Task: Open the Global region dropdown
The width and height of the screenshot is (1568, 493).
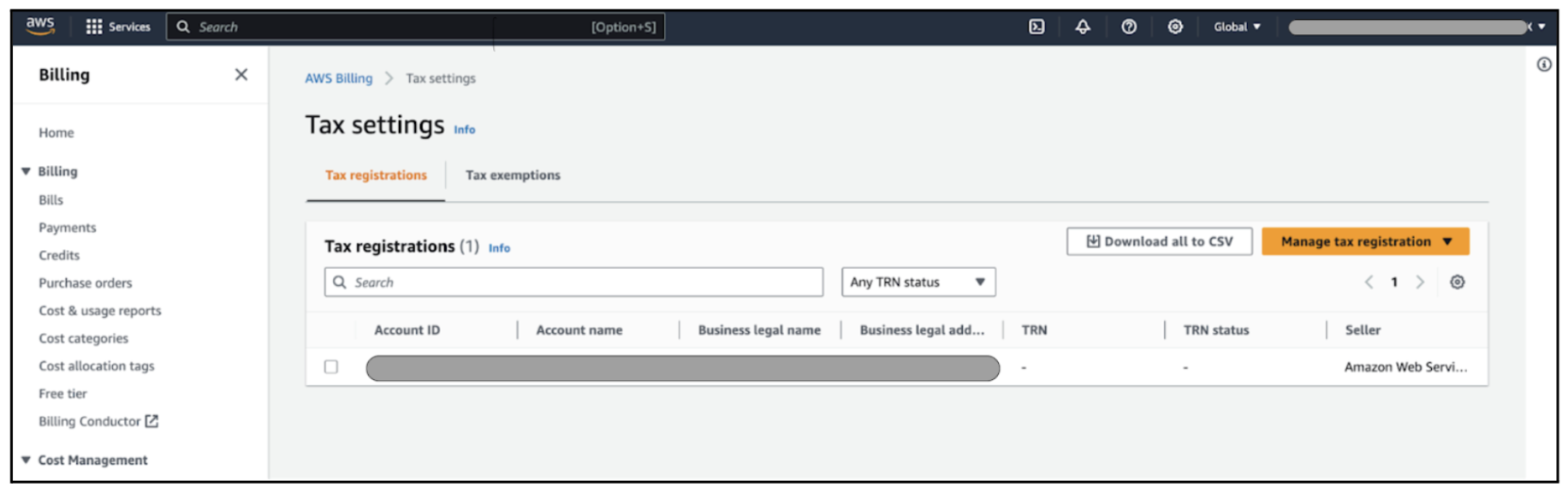Action: point(1237,27)
